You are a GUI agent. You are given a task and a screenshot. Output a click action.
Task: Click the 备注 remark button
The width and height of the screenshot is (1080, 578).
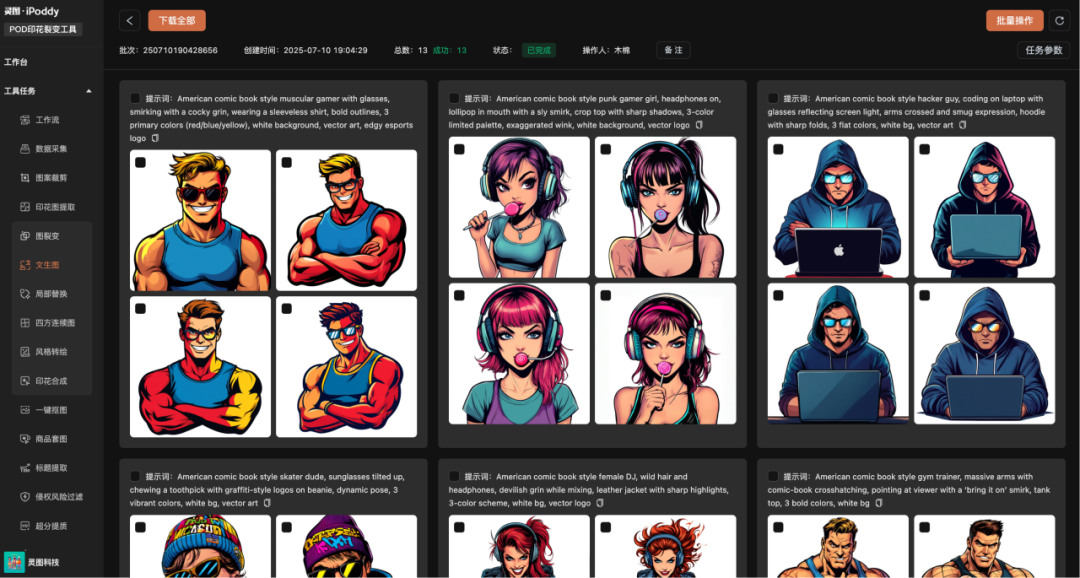(x=673, y=50)
